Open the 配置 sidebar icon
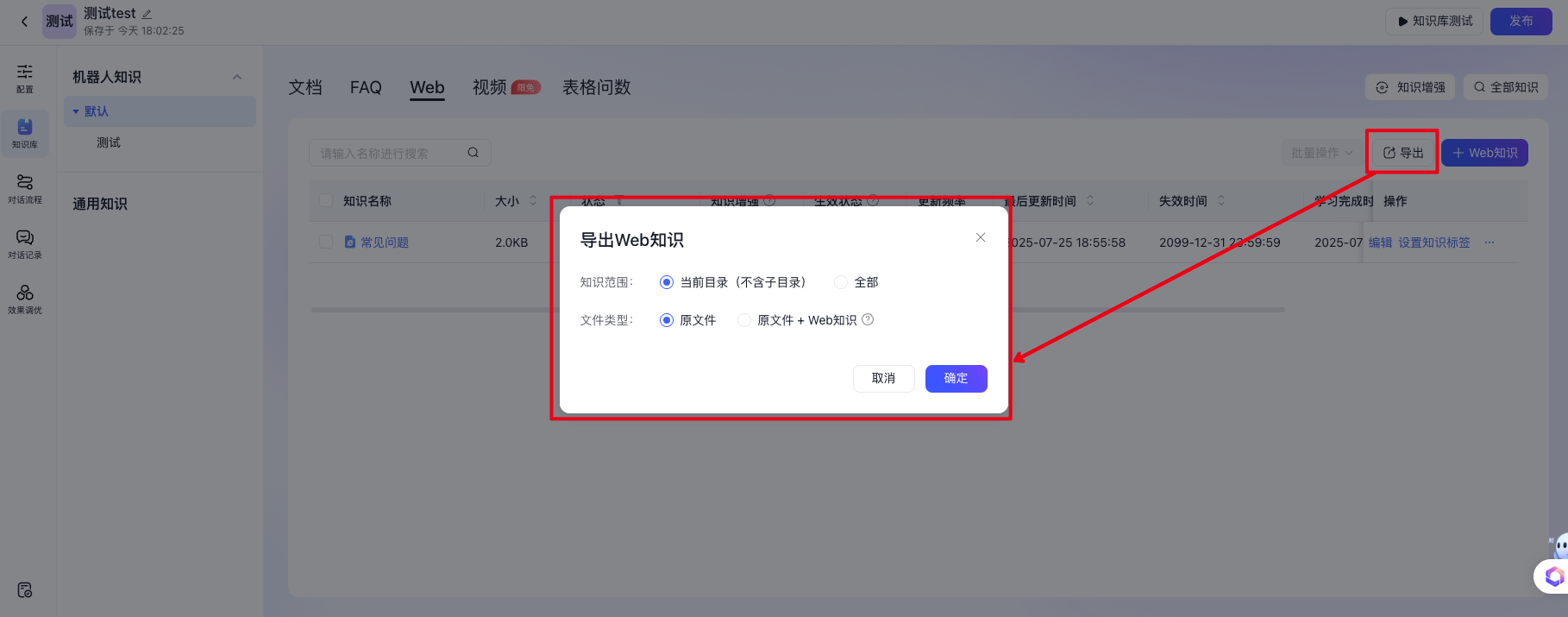Viewport: 1568px width, 617px height. click(x=25, y=78)
